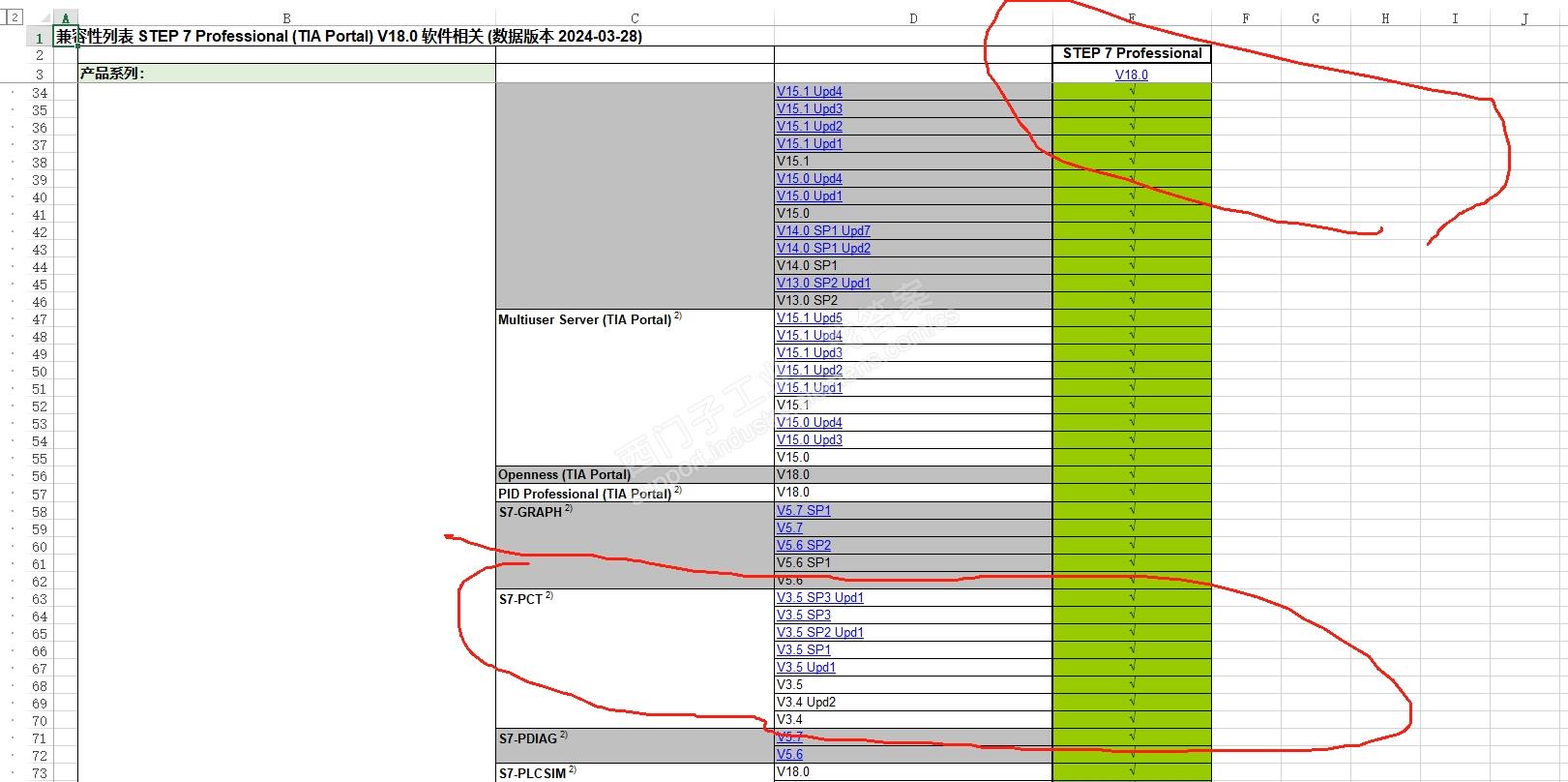Follow the V14.0 SP1 Upd7 link
1568x782 pixels.
823,231
